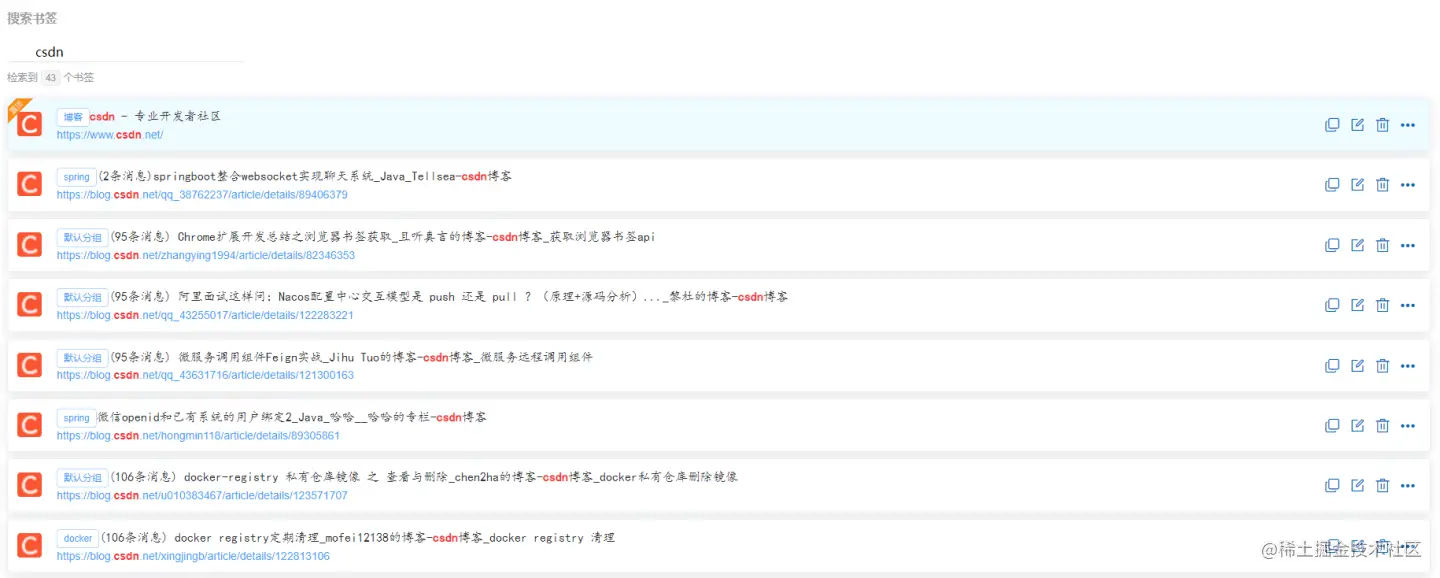Select the spring tag on springboot整合websocket bookmark
1440x578 pixels.
77,177
